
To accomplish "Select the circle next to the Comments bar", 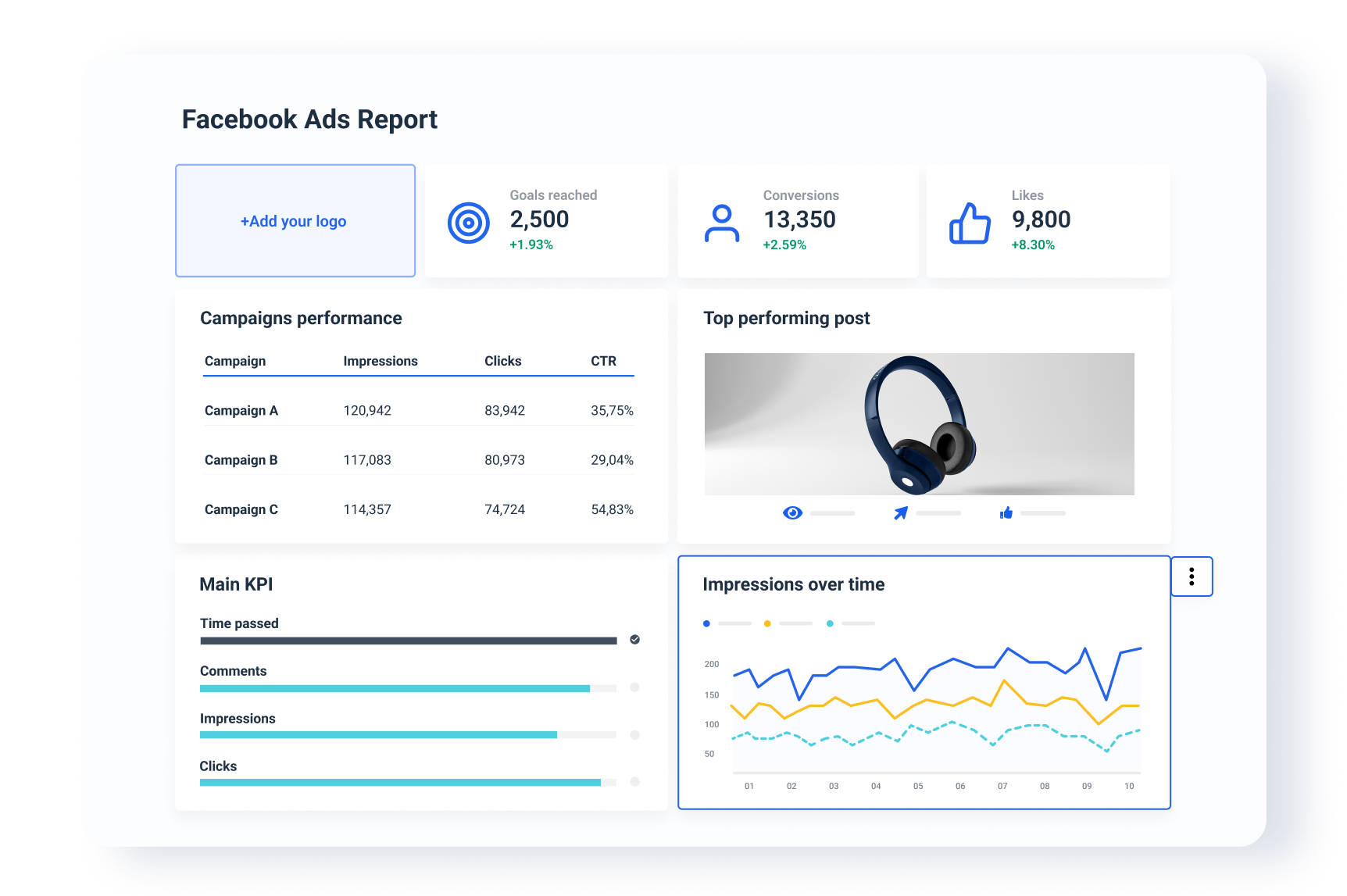I will point(634,687).
